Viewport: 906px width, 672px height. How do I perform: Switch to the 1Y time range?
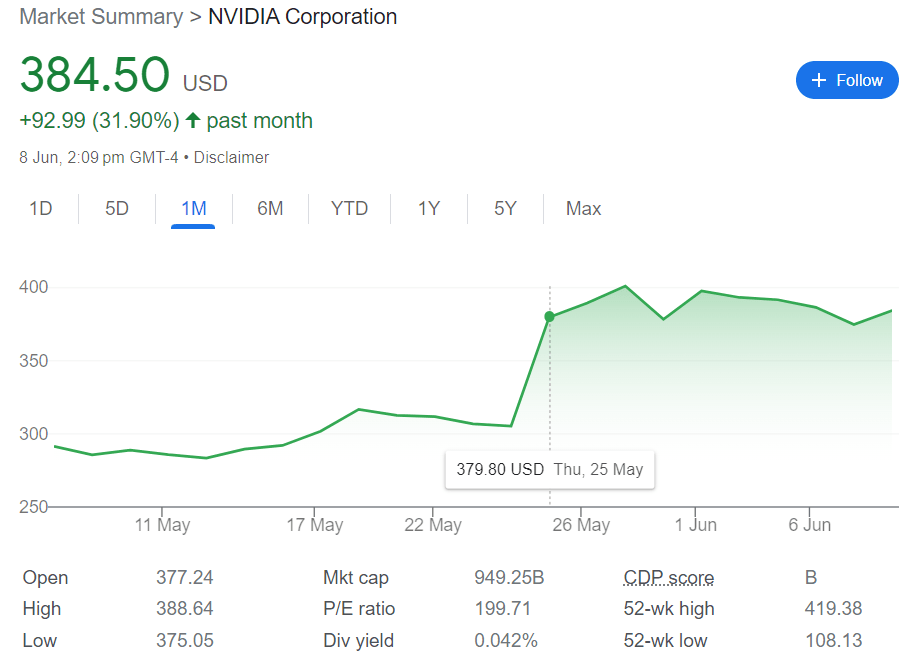point(429,208)
